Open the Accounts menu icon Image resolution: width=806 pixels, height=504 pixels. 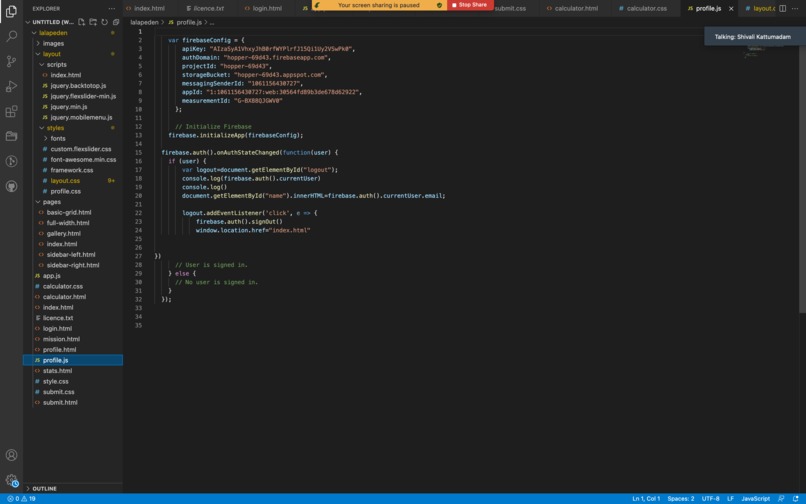coord(11,455)
